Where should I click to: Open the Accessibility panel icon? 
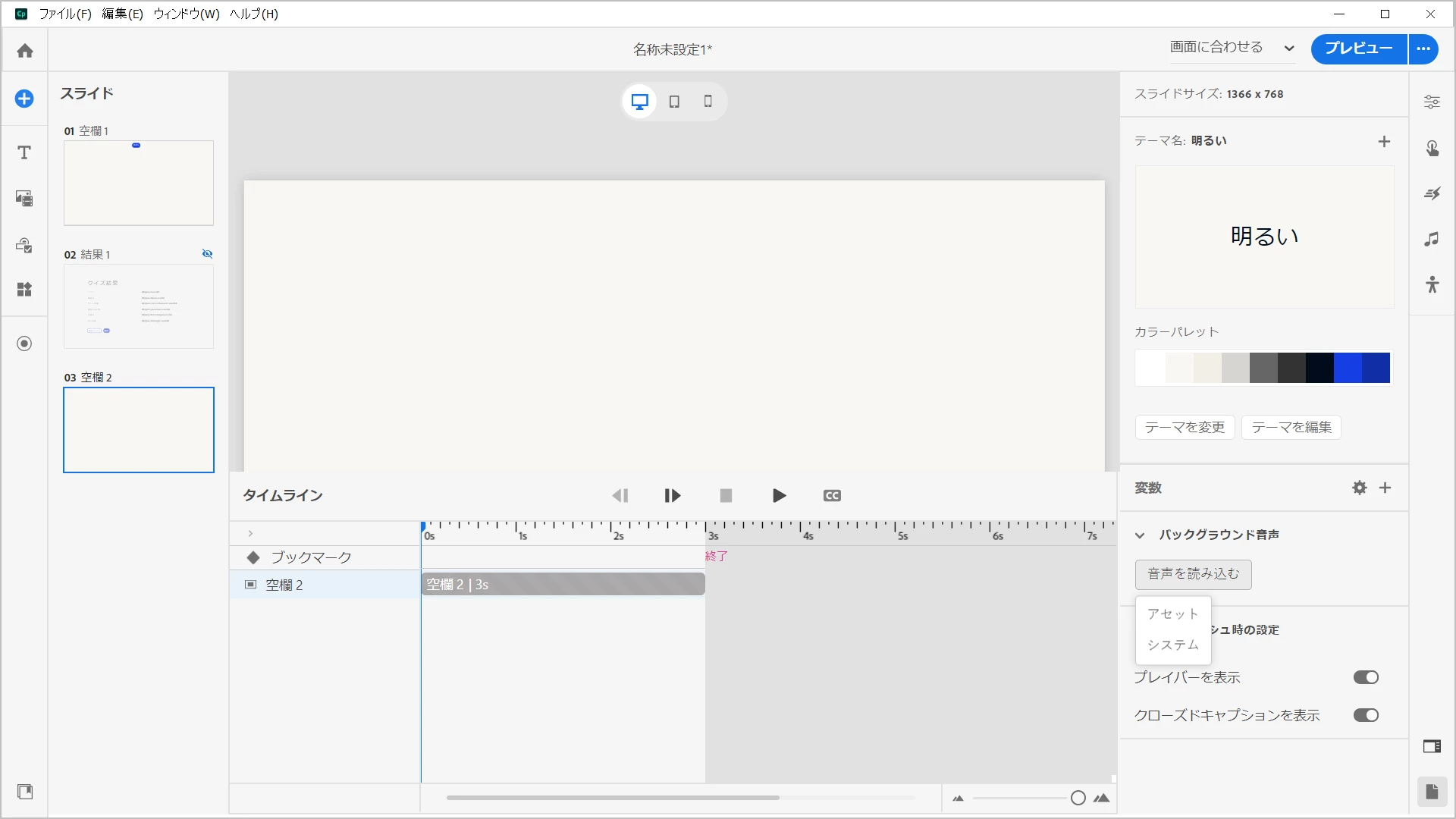[x=1432, y=285]
